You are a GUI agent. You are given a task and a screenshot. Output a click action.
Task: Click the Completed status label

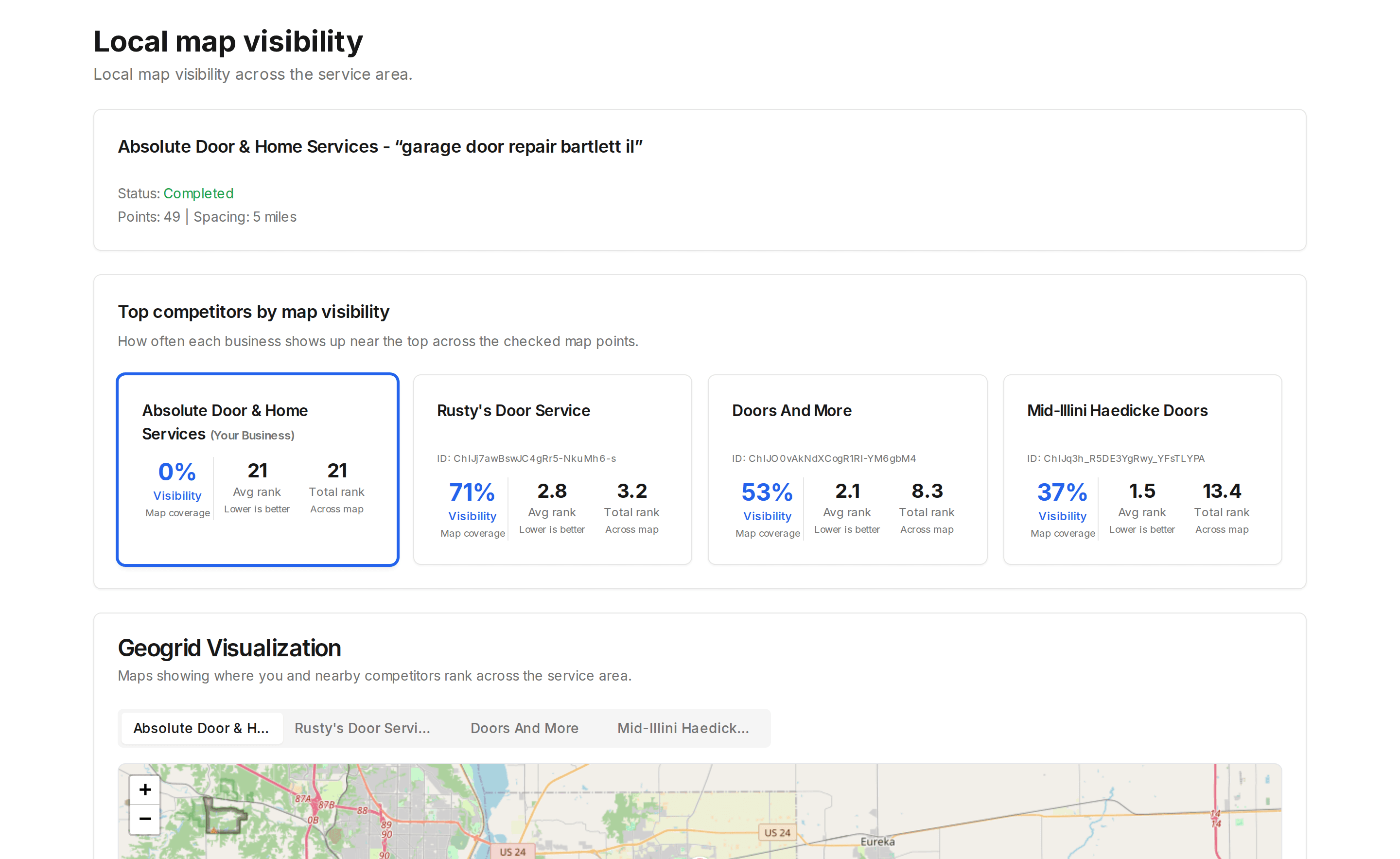tap(198, 193)
